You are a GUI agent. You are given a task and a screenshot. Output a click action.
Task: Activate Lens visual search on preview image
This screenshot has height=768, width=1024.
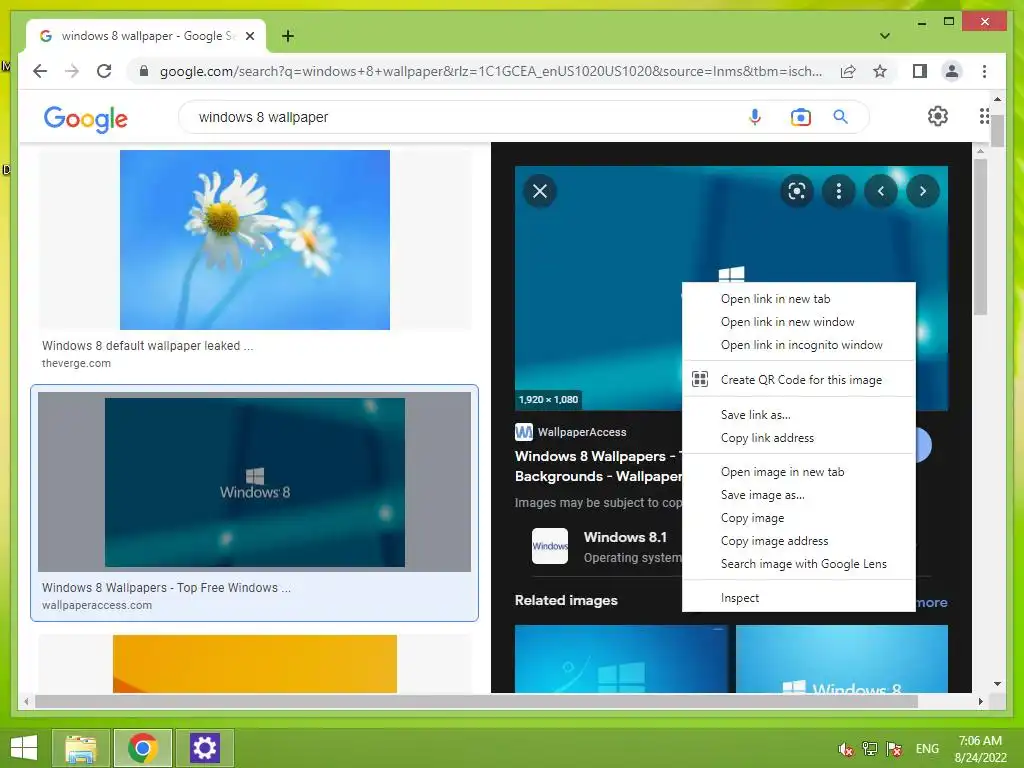point(797,191)
